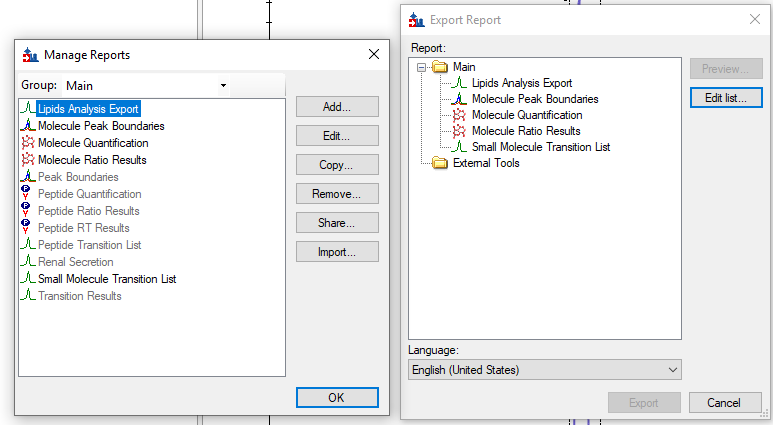Viewport: 773px width, 425px height.
Task: Select Peptide Transition List in Manage Reports
Action: [x=89, y=245]
